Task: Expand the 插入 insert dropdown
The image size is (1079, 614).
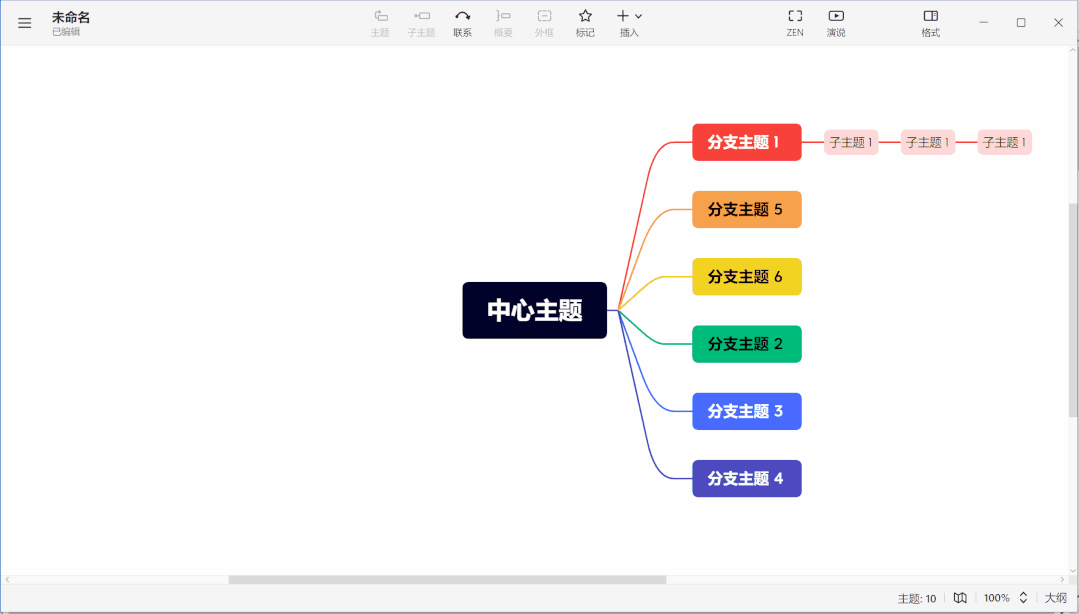Action: click(x=629, y=17)
